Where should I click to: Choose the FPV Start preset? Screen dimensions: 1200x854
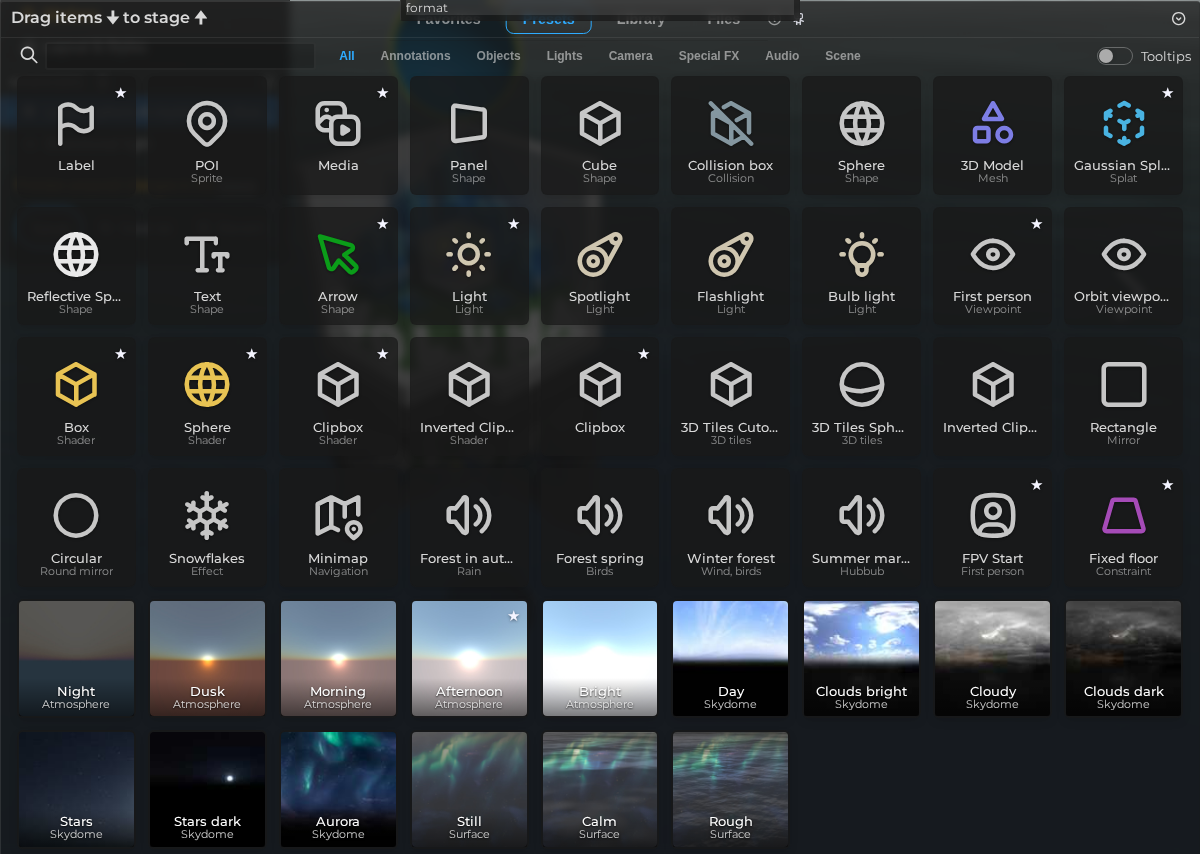click(x=993, y=528)
